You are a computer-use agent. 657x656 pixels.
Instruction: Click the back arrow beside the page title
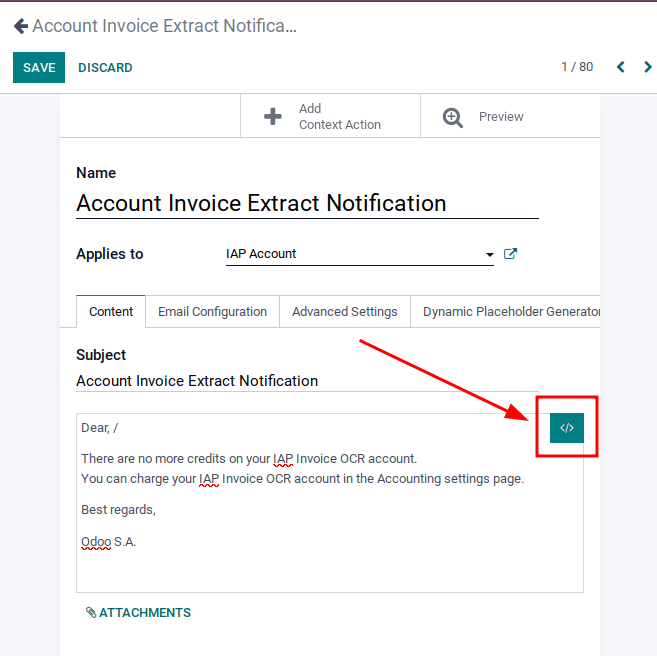click(20, 26)
